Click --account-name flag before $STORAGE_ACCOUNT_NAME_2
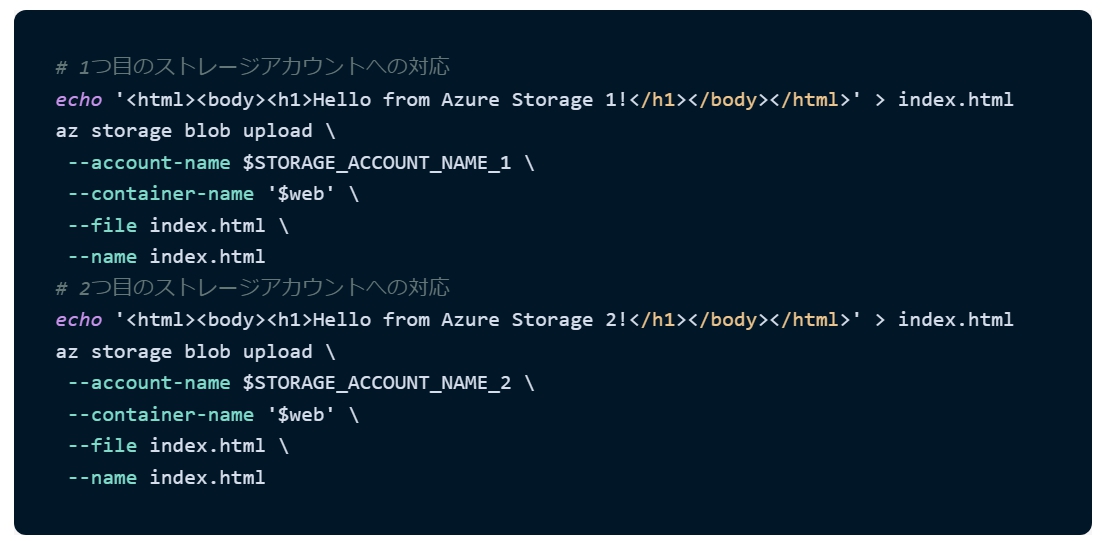Image resolution: width=1102 pixels, height=541 pixels. coord(149,383)
